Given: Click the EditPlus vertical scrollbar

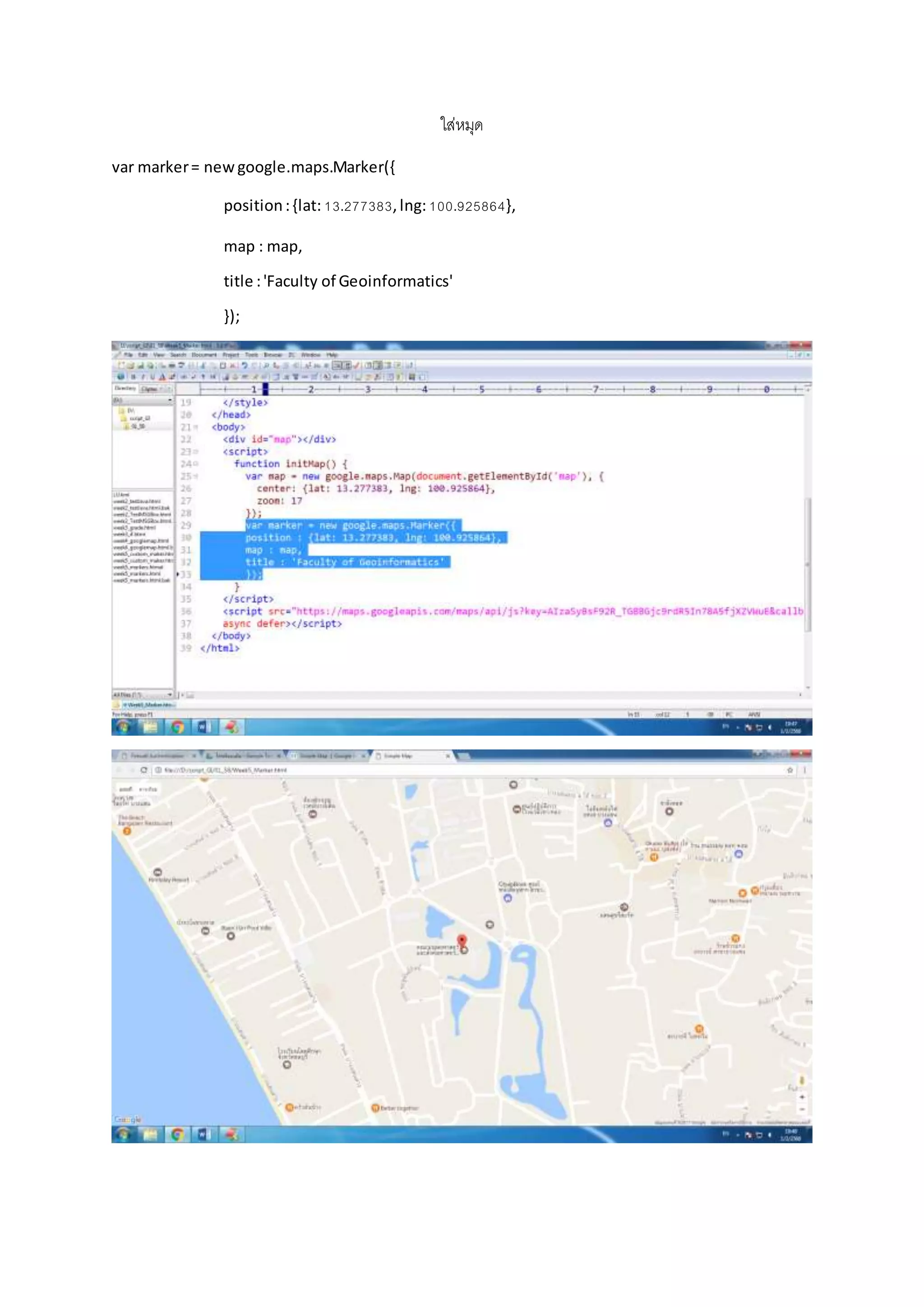Looking at the screenshot, I should click(807, 564).
